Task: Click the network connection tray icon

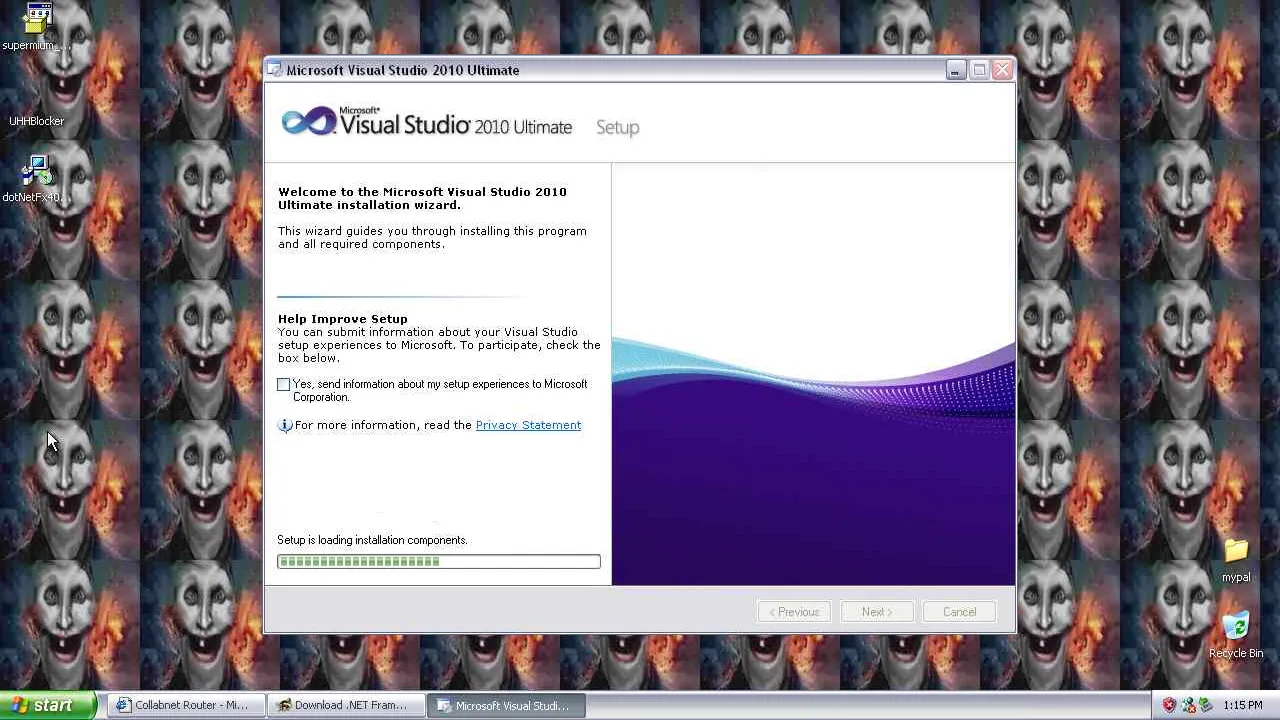Action: [1187, 705]
